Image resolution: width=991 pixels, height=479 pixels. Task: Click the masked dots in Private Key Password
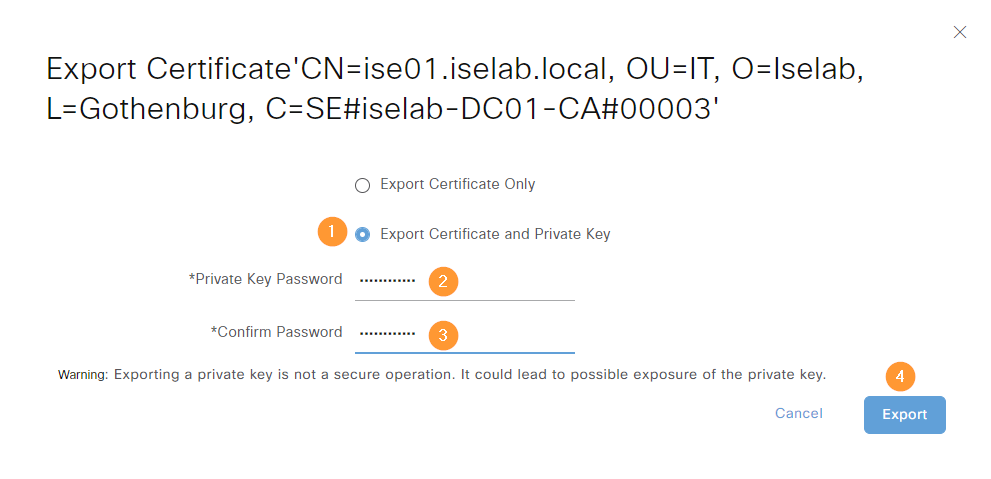coord(387,281)
